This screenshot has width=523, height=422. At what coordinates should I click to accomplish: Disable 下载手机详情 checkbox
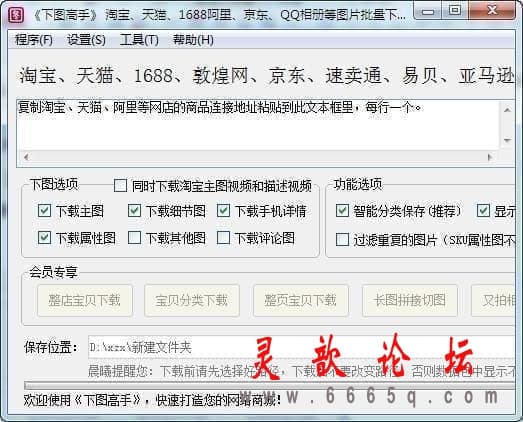tap(223, 211)
